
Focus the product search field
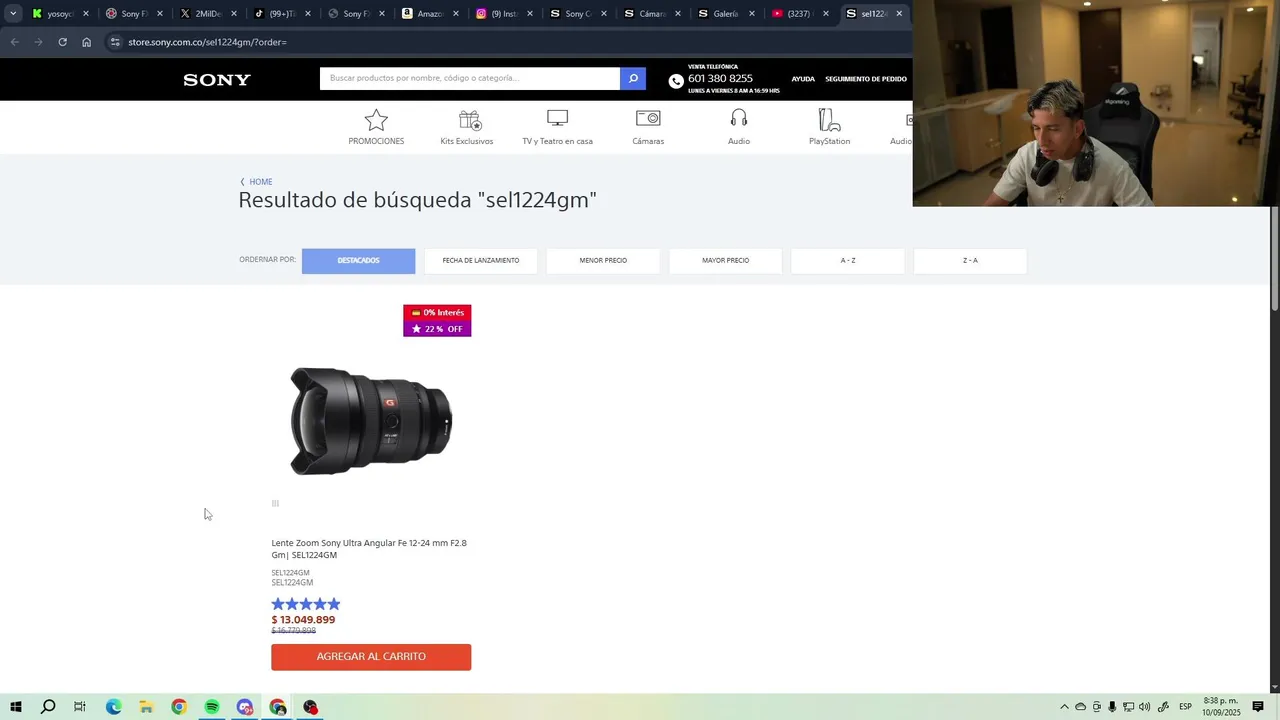tap(470, 78)
